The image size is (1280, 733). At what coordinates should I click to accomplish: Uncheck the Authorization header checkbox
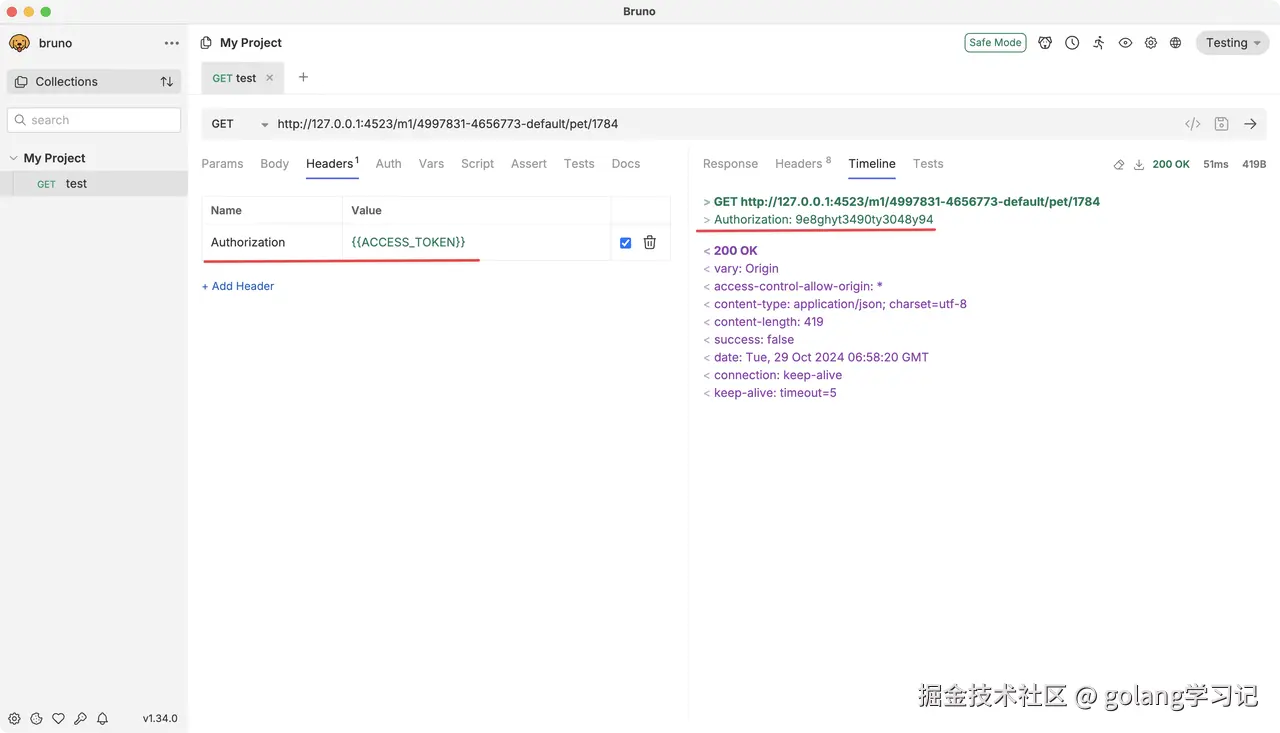[625, 242]
